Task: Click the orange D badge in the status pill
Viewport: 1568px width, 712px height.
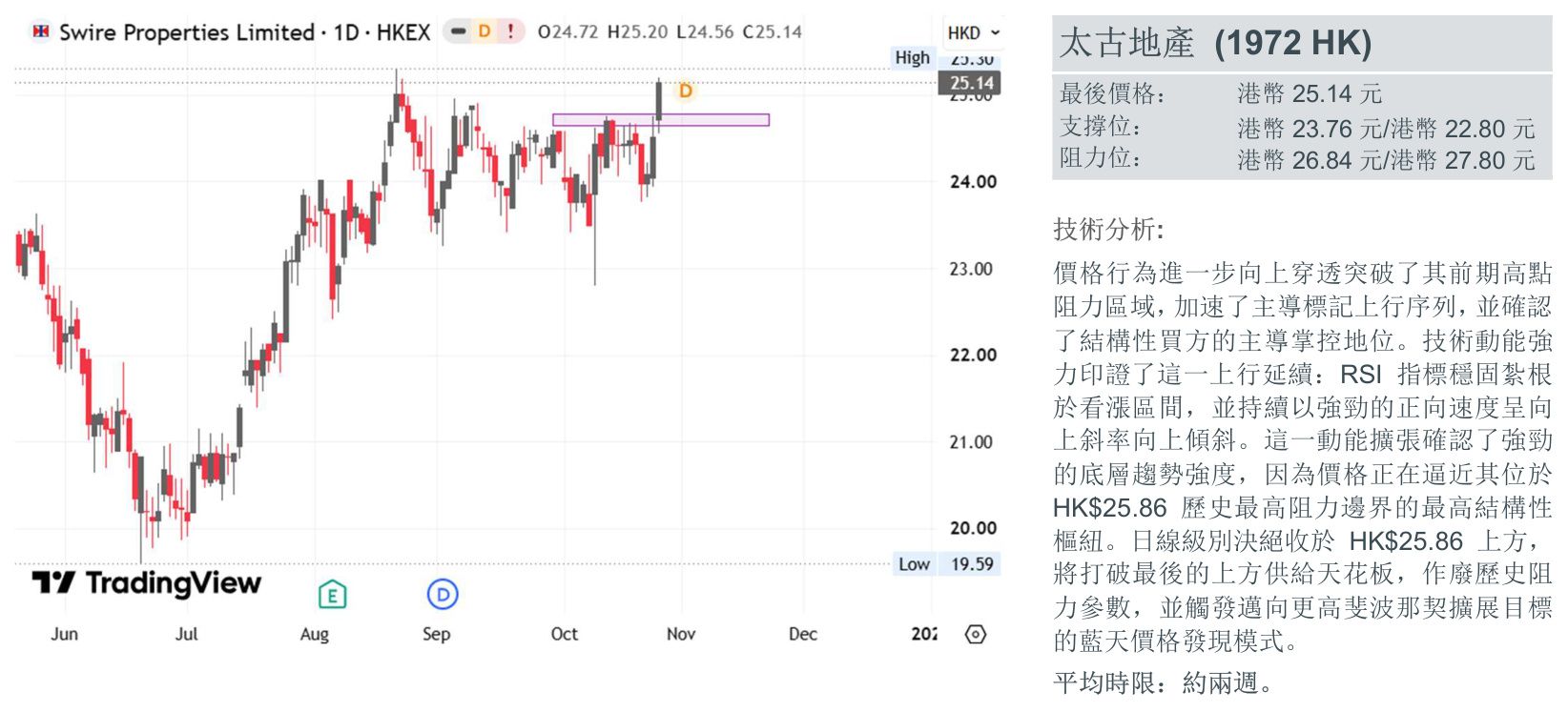Action: pyautogui.click(x=485, y=31)
